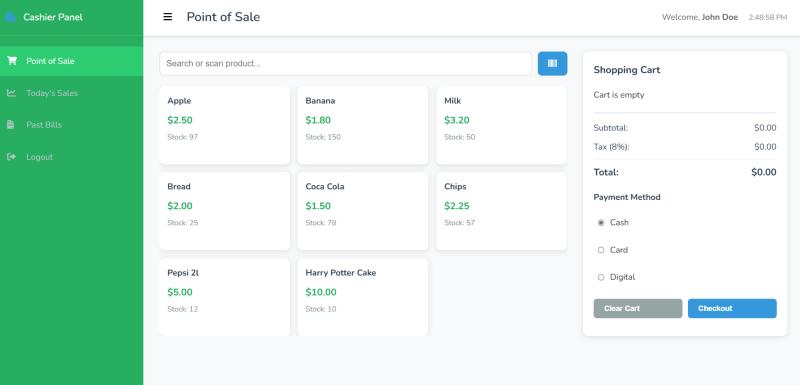800x385 pixels.
Task: Add Chips product card to cart
Action: click(x=502, y=211)
